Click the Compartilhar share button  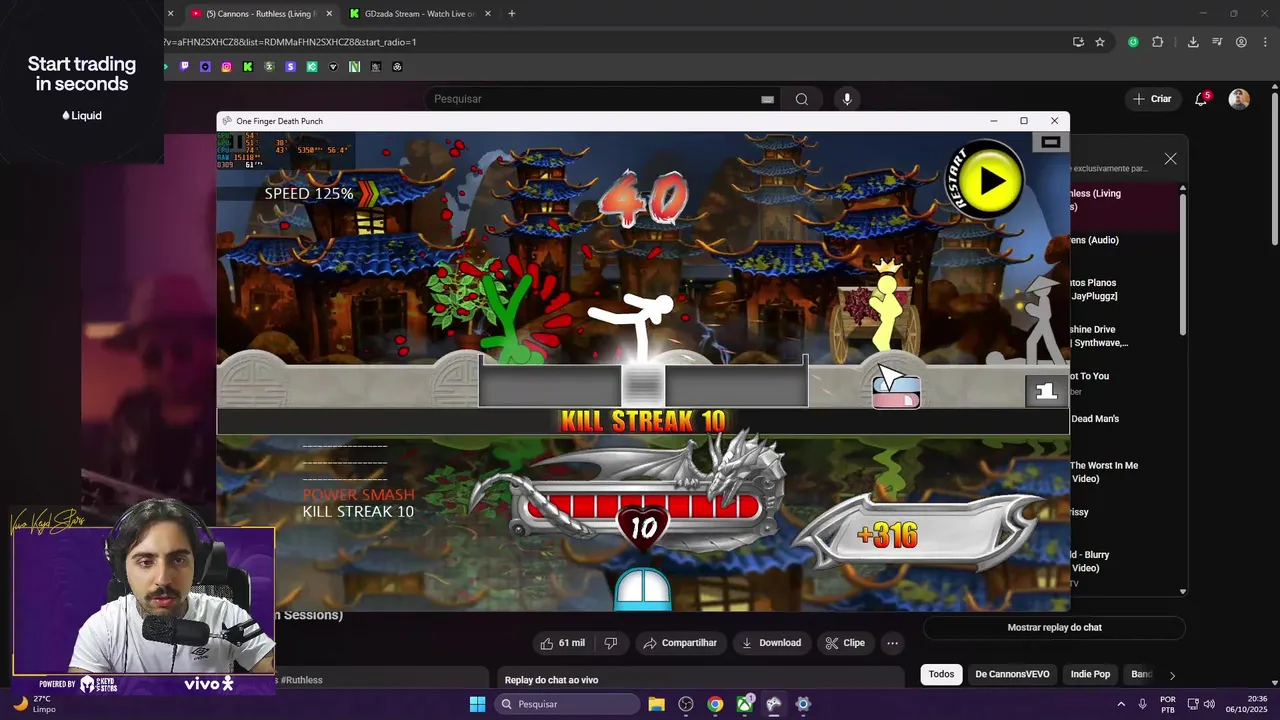point(679,643)
